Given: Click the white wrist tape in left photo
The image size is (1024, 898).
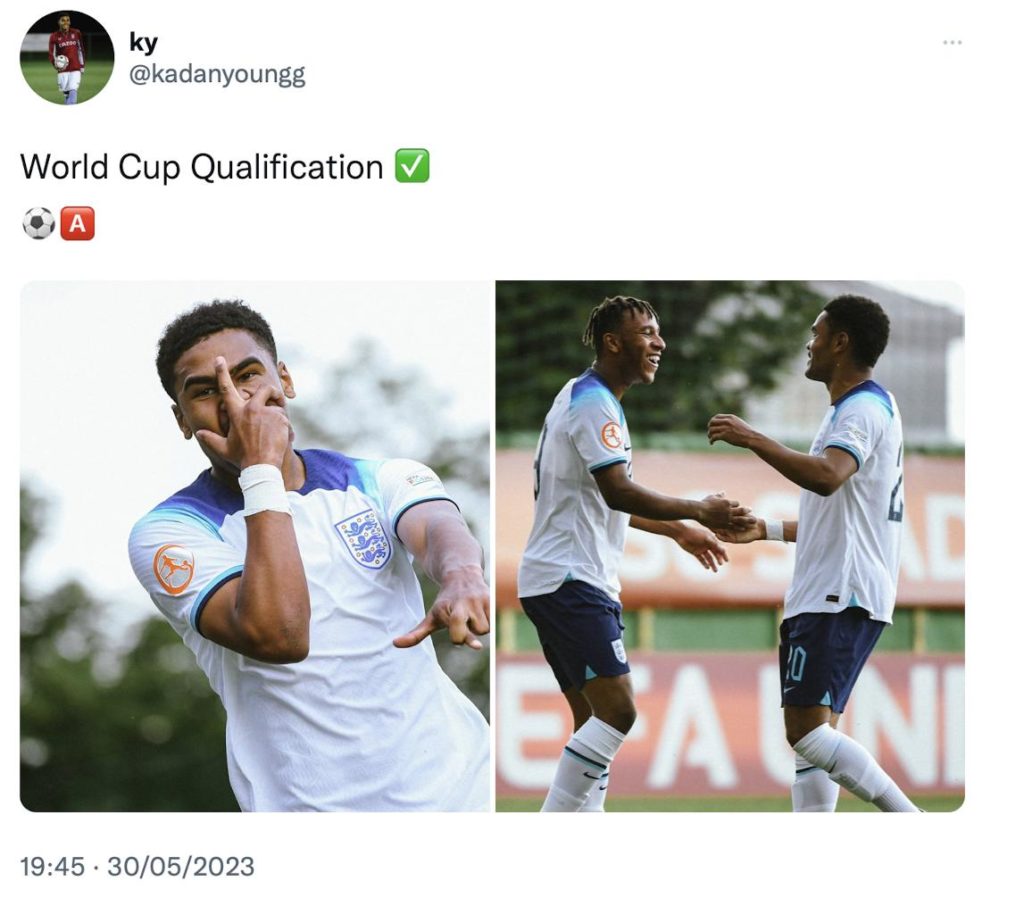Looking at the screenshot, I should pyautogui.click(x=264, y=489).
